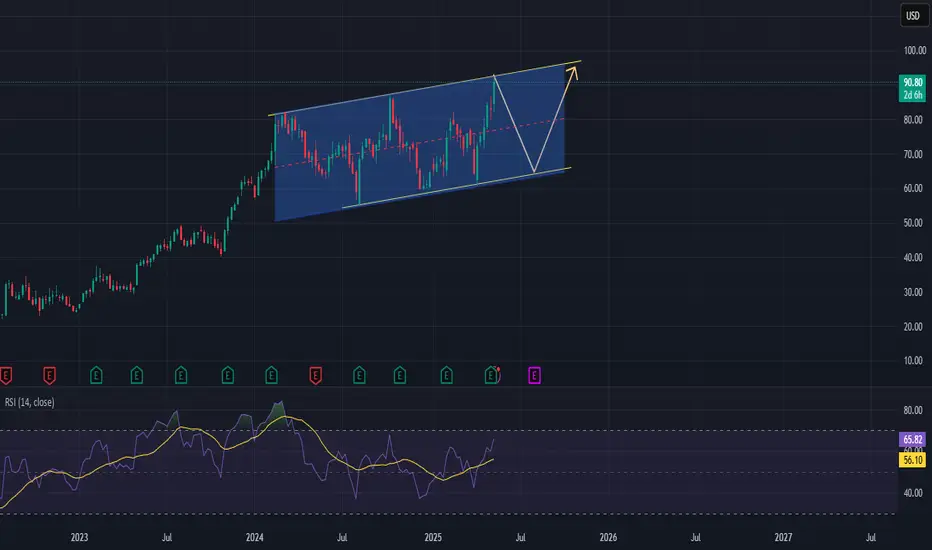932x550 pixels.
Task: Click the 2023 label on the time axis
Action: (x=79, y=537)
